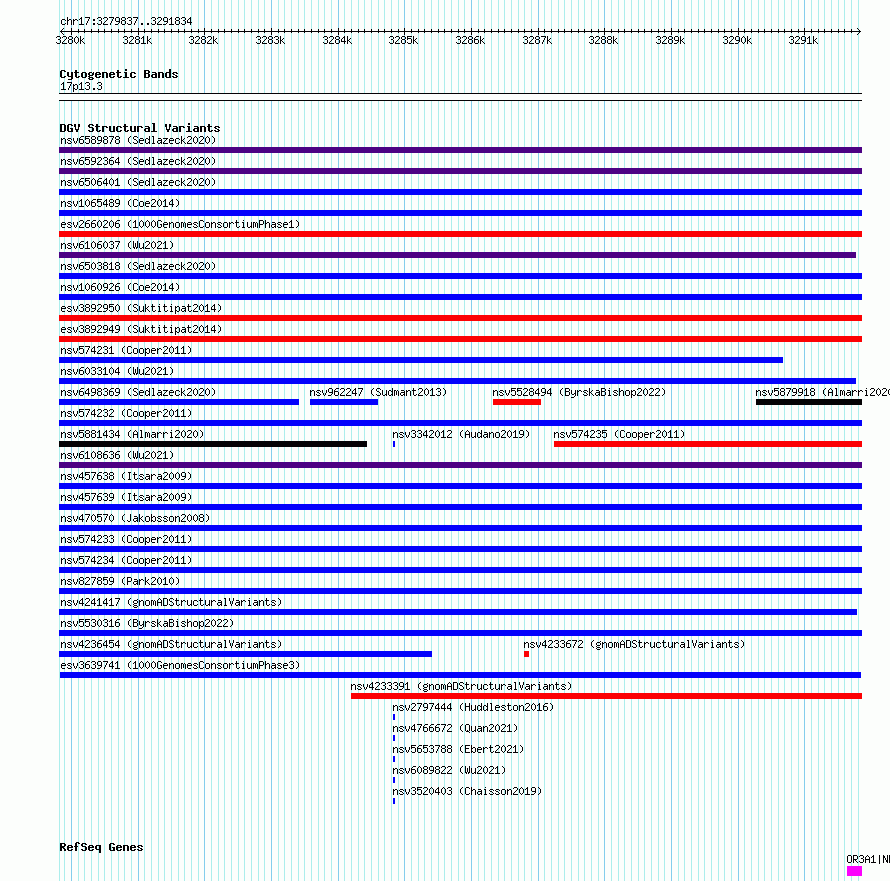Open nsv574231 (Cooper2011) variant
The height and width of the screenshot is (881, 890).
click(x=126, y=350)
